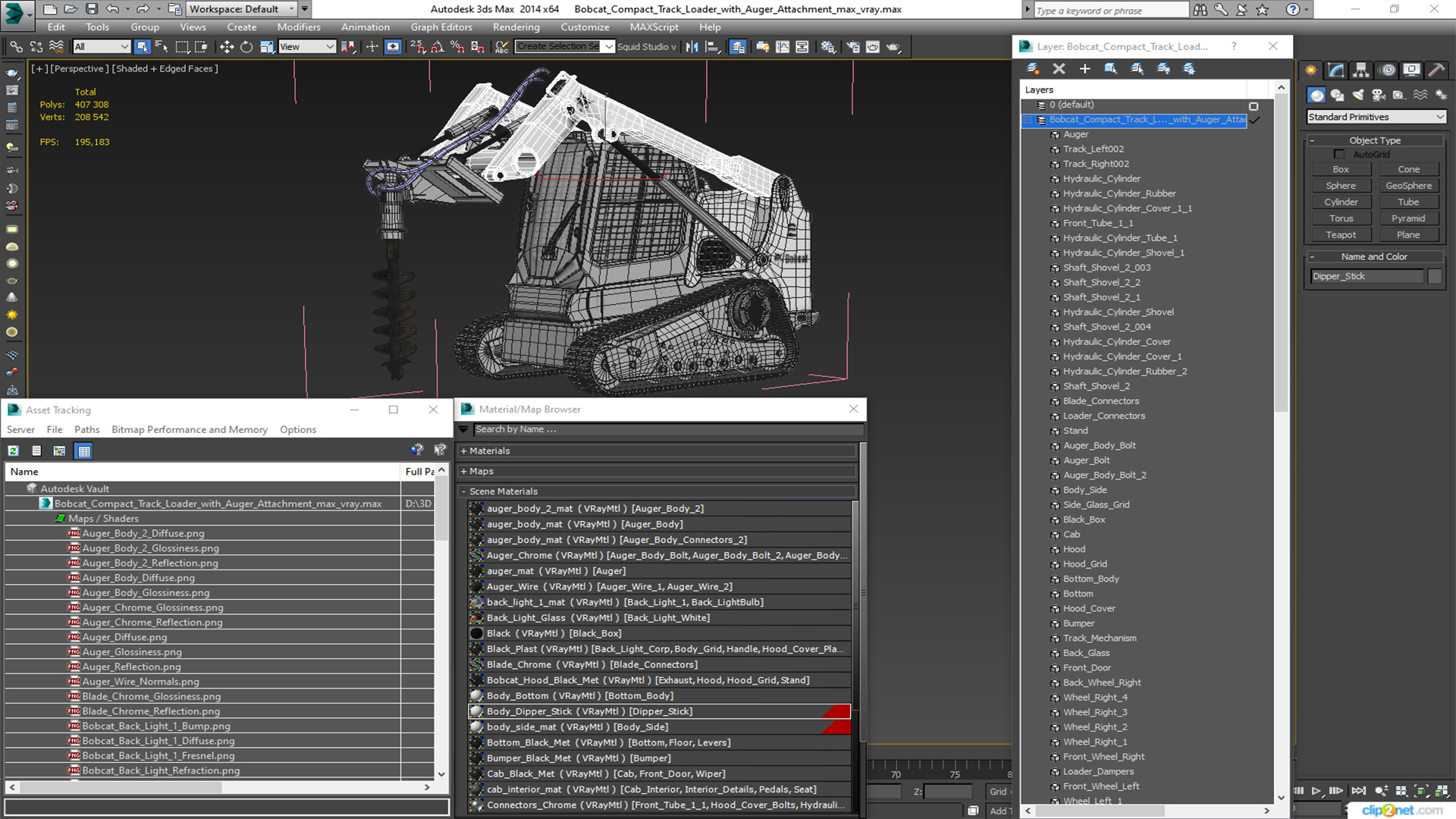The width and height of the screenshot is (1456, 819).
Task: Open Paths menu in Asset Tracking
Action: 86,430
